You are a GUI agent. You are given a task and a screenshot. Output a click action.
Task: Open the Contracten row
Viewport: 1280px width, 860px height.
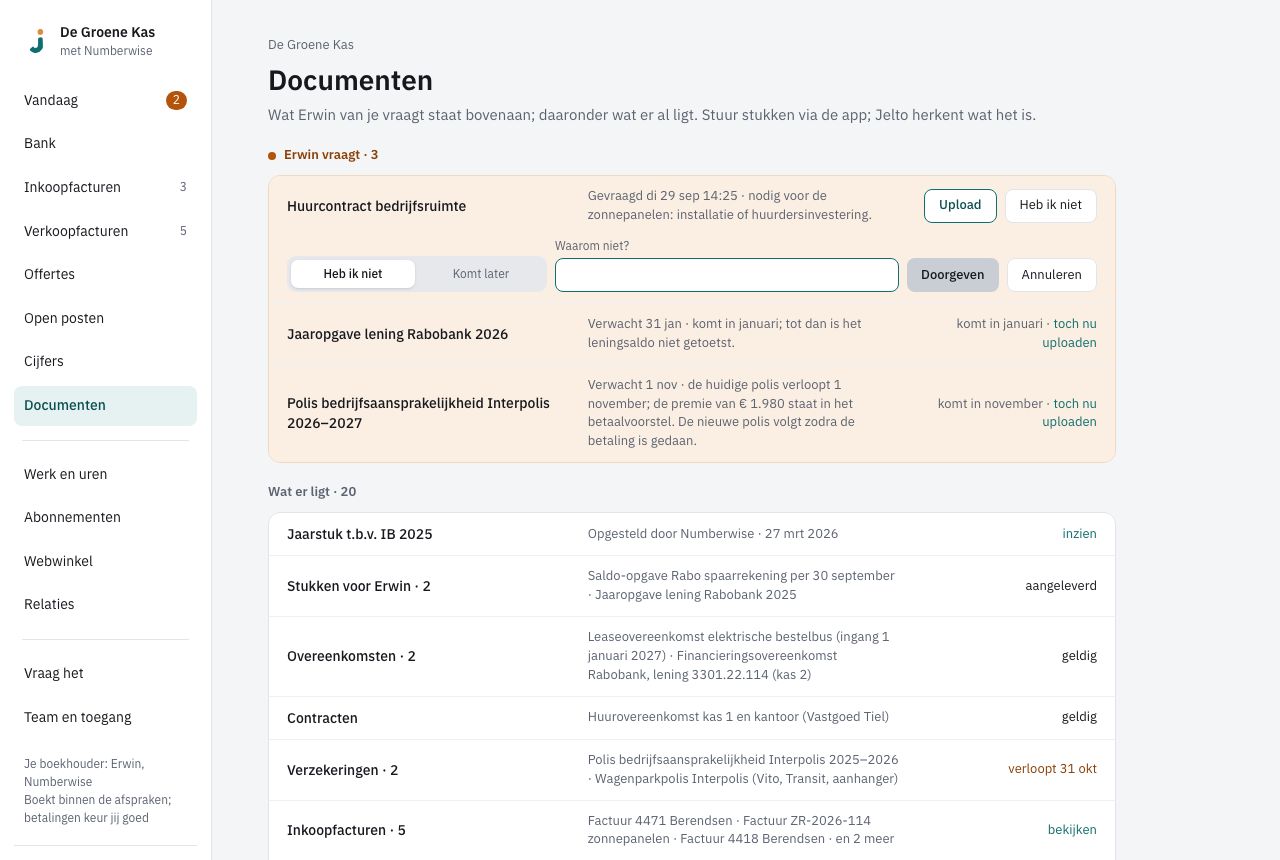pos(692,718)
